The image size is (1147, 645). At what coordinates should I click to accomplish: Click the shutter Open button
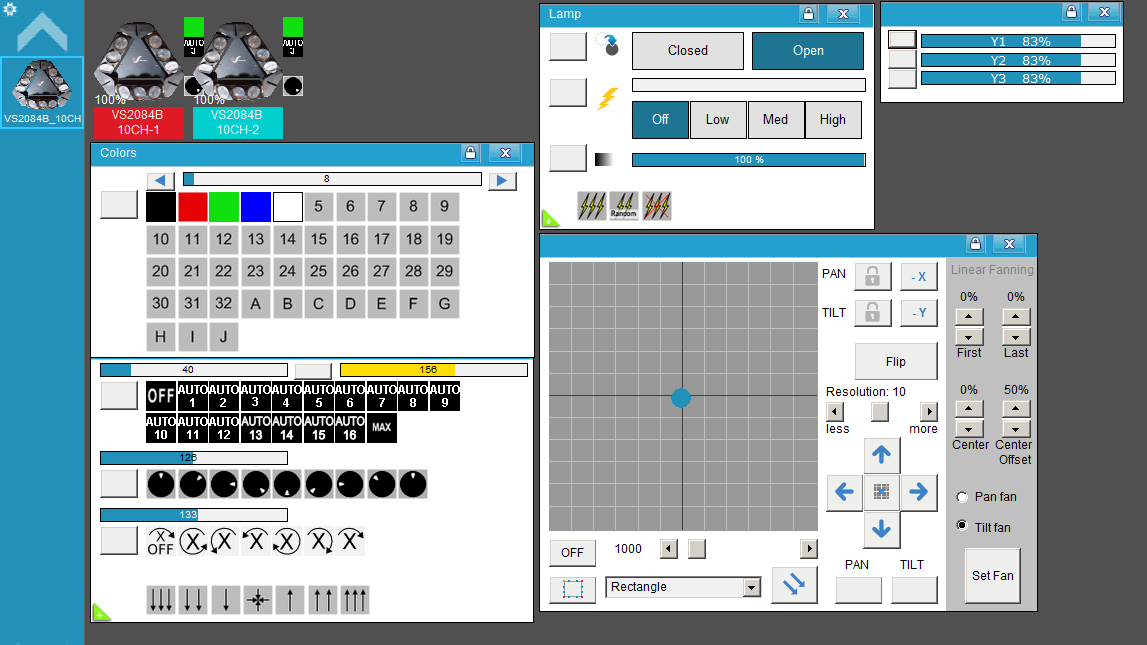(808, 50)
